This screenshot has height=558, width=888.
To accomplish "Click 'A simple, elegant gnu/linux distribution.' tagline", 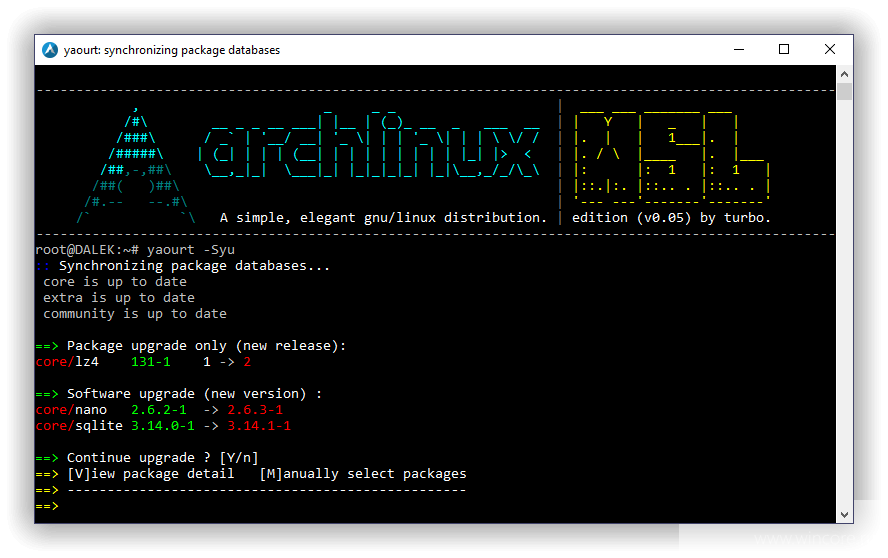I will [x=383, y=218].
